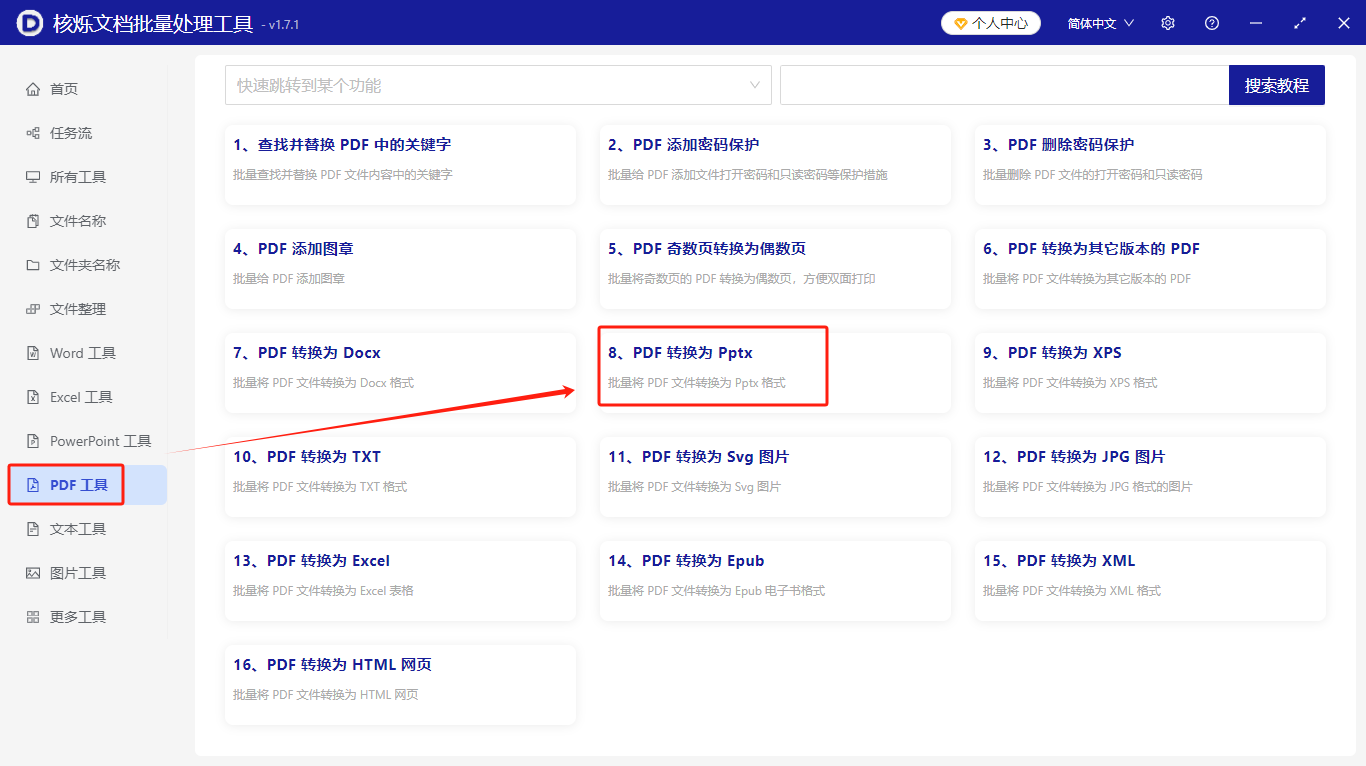The width and height of the screenshot is (1366, 766).
Task: Click the picture icon beside 图片工具
Action: coord(33,573)
